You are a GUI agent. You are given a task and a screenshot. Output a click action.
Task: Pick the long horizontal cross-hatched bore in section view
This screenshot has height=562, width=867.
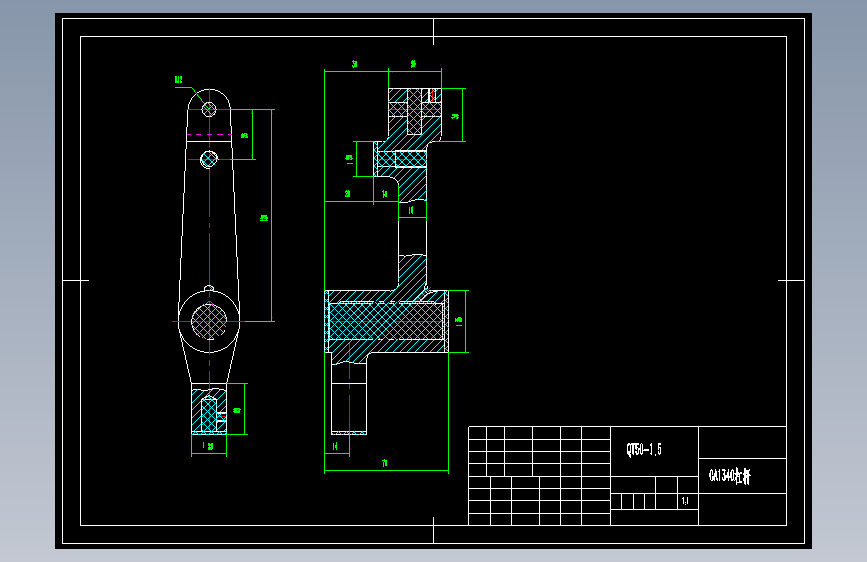click(387, 321)
